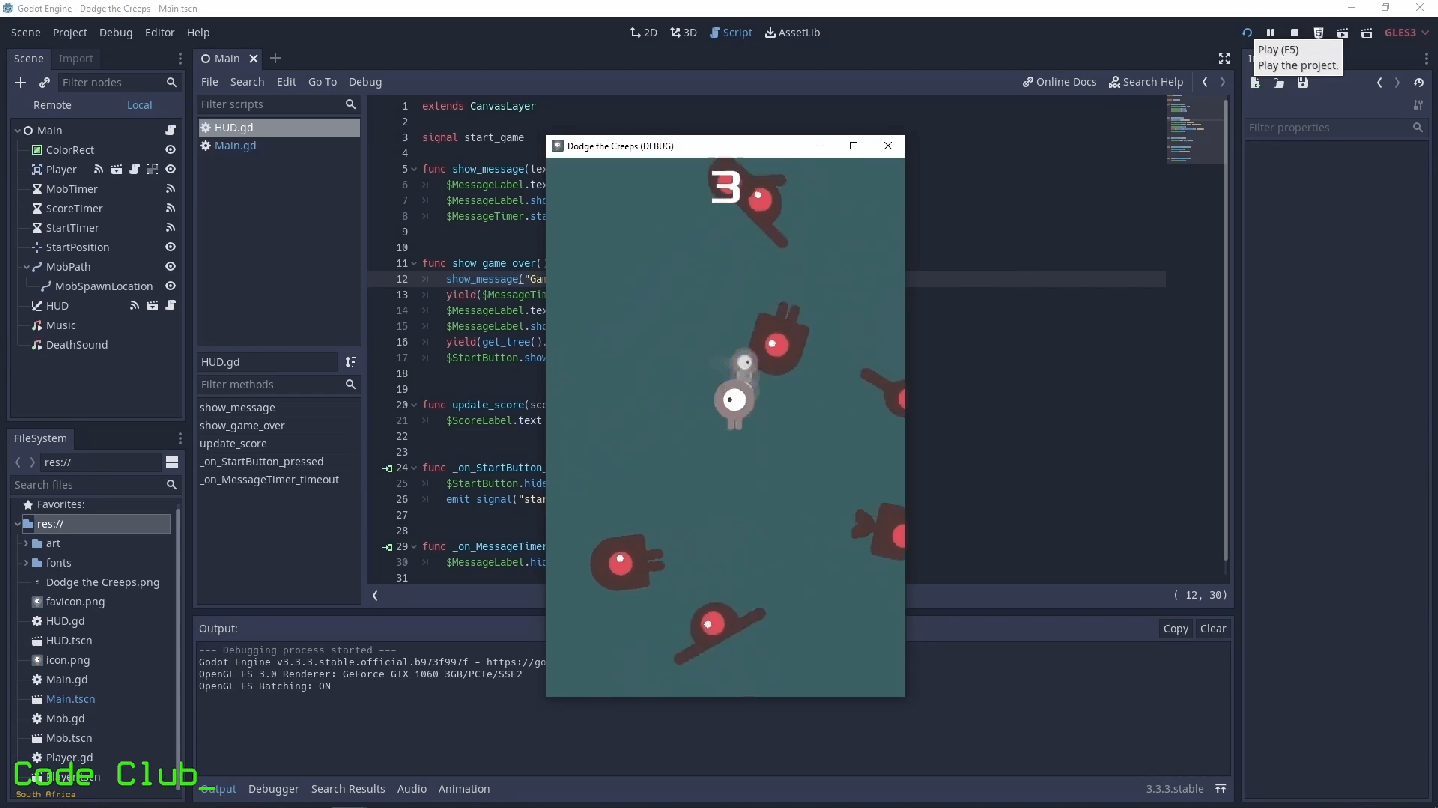This screenshot has width=1438, height=808.
Task: Open the GLES3 renderer dropdown
Action: point(1405,33)
